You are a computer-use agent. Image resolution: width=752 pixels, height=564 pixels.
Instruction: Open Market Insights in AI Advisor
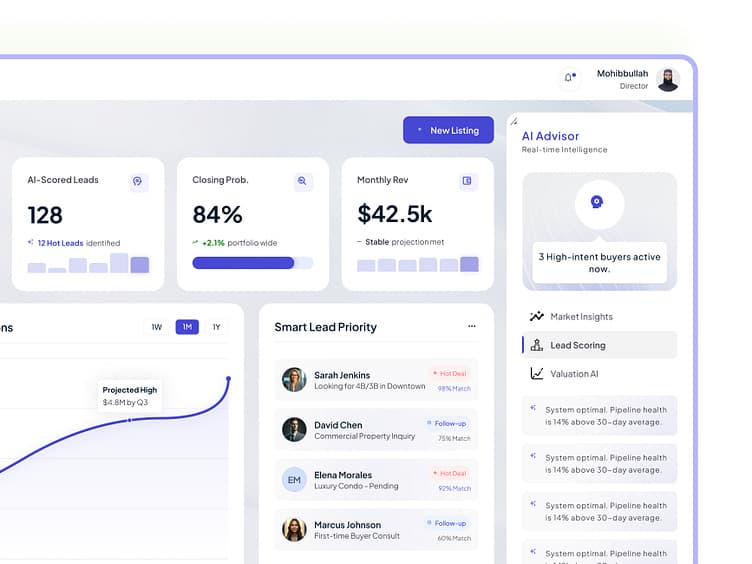(x=599, y=317)
